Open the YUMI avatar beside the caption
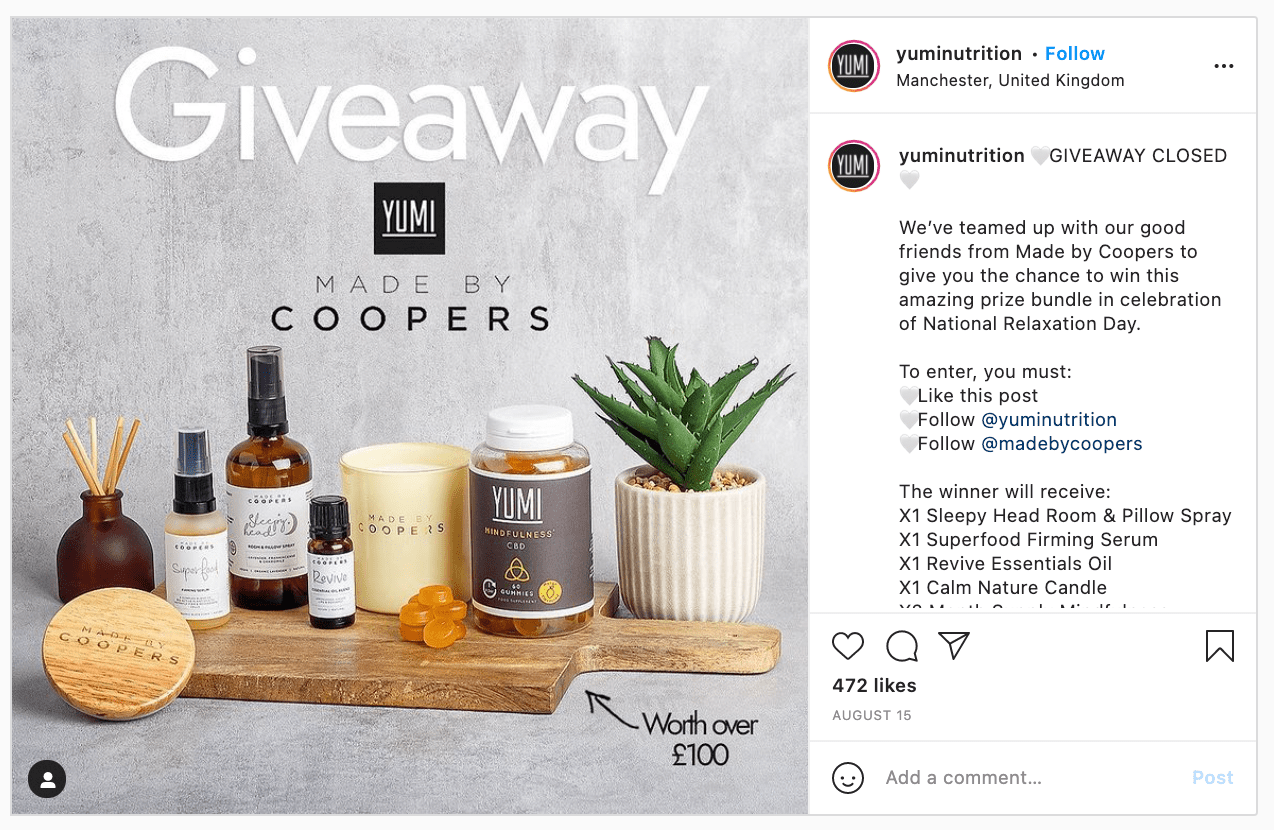This screenshot has height=830, width=1274. 854,166
